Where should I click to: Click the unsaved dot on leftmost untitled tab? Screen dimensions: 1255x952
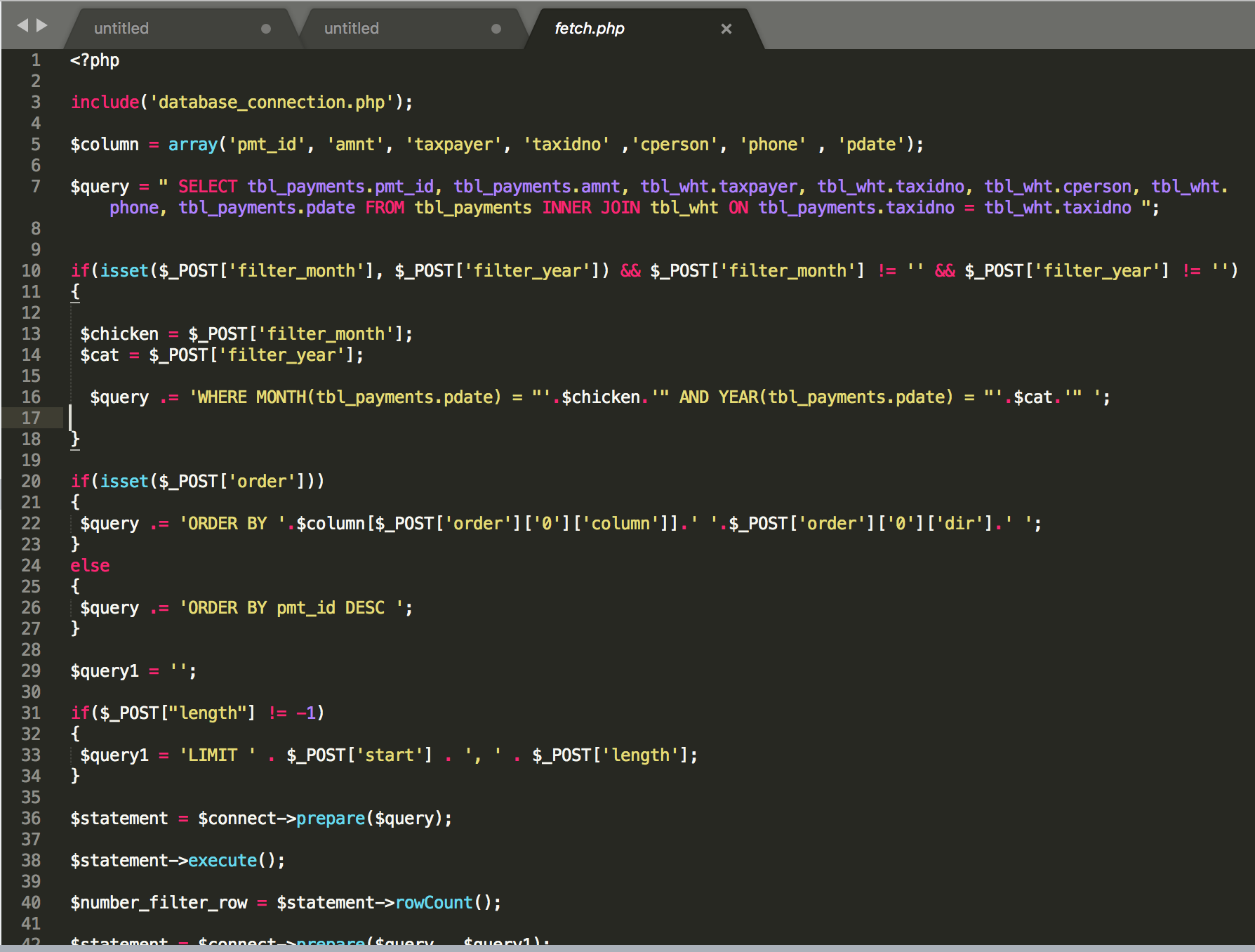click(x=265, y=29)
